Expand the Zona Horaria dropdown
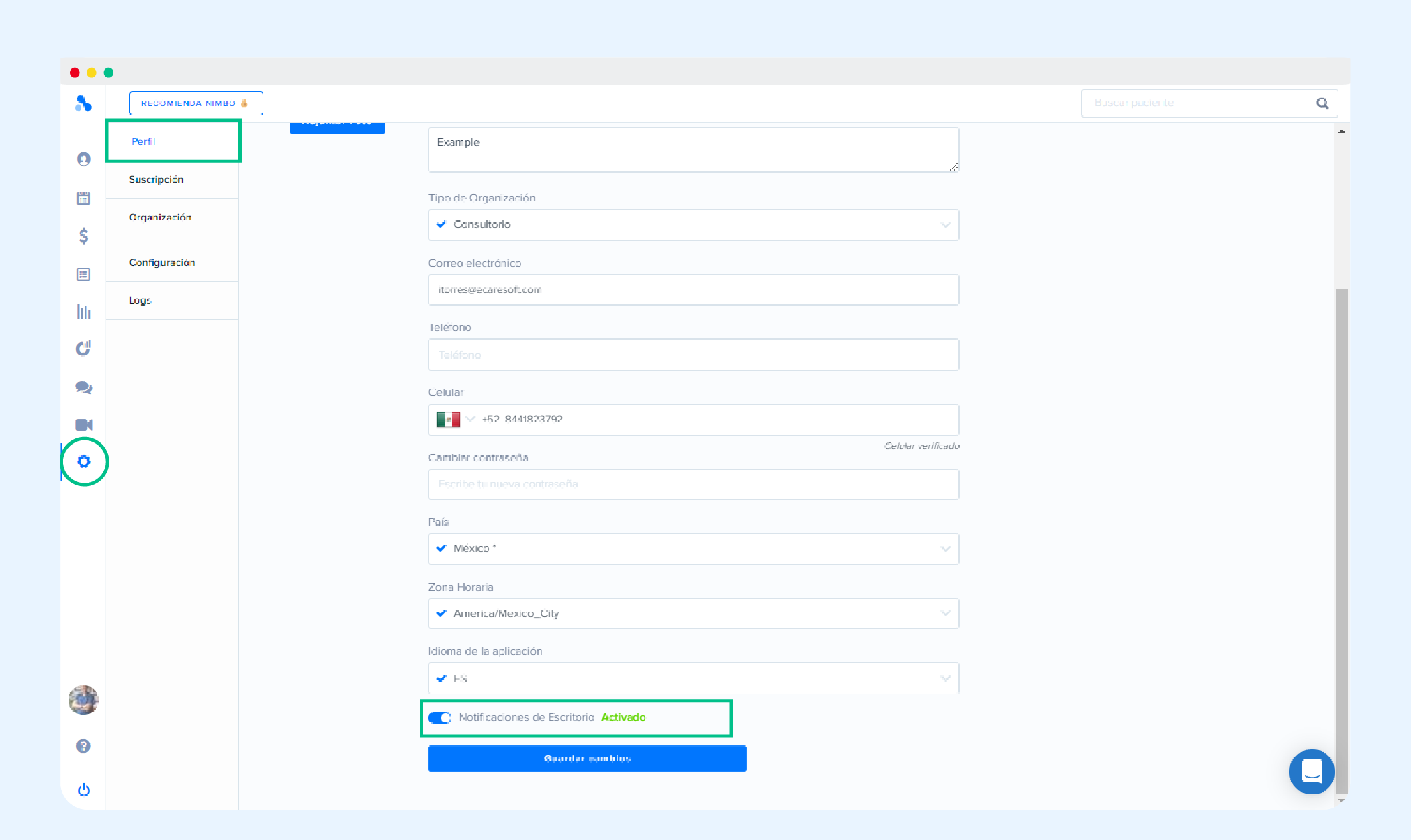The width and height of the screenshot is (1411, 840). click(693, 614)
